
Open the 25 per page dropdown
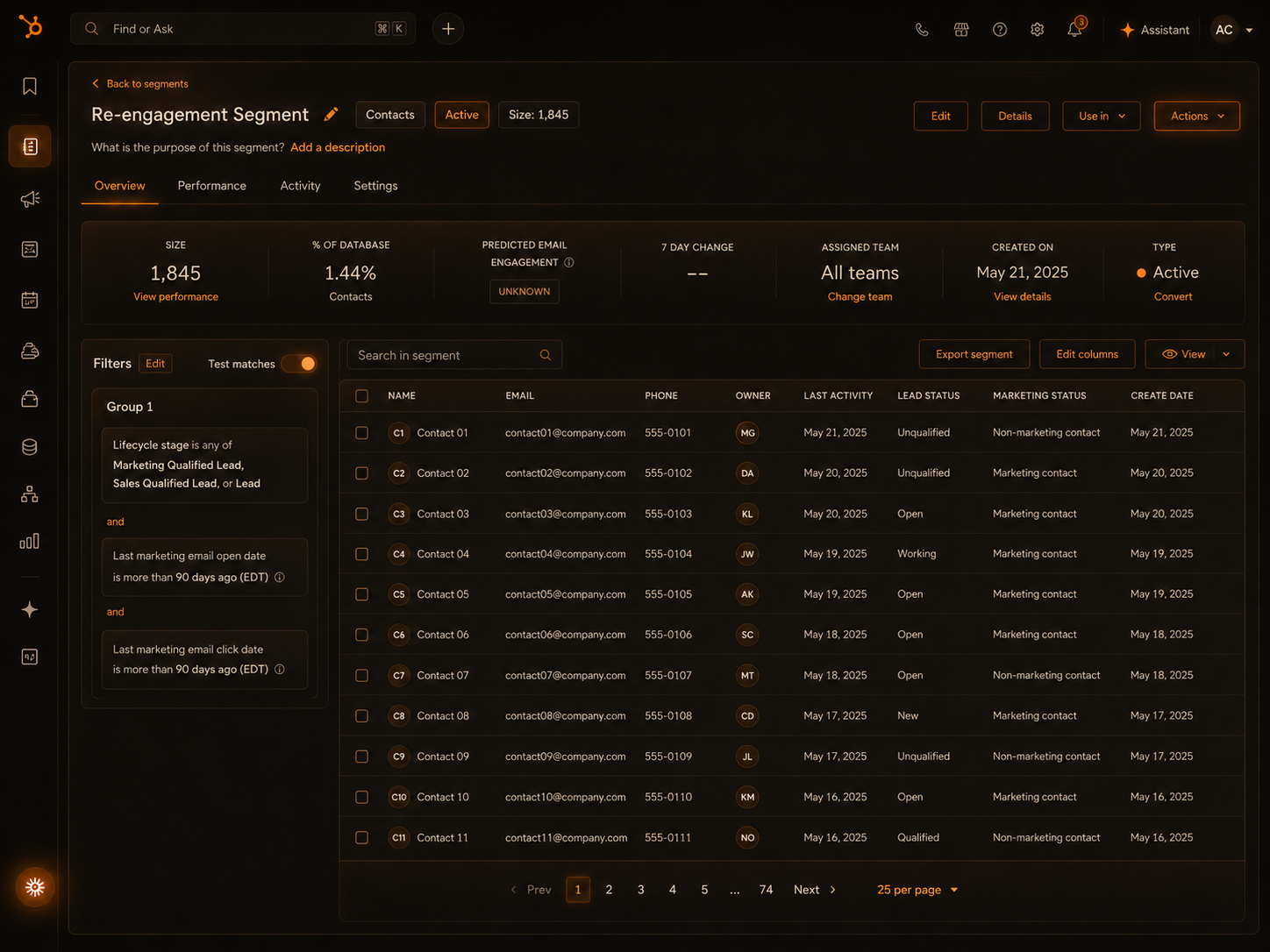(917, 890)
